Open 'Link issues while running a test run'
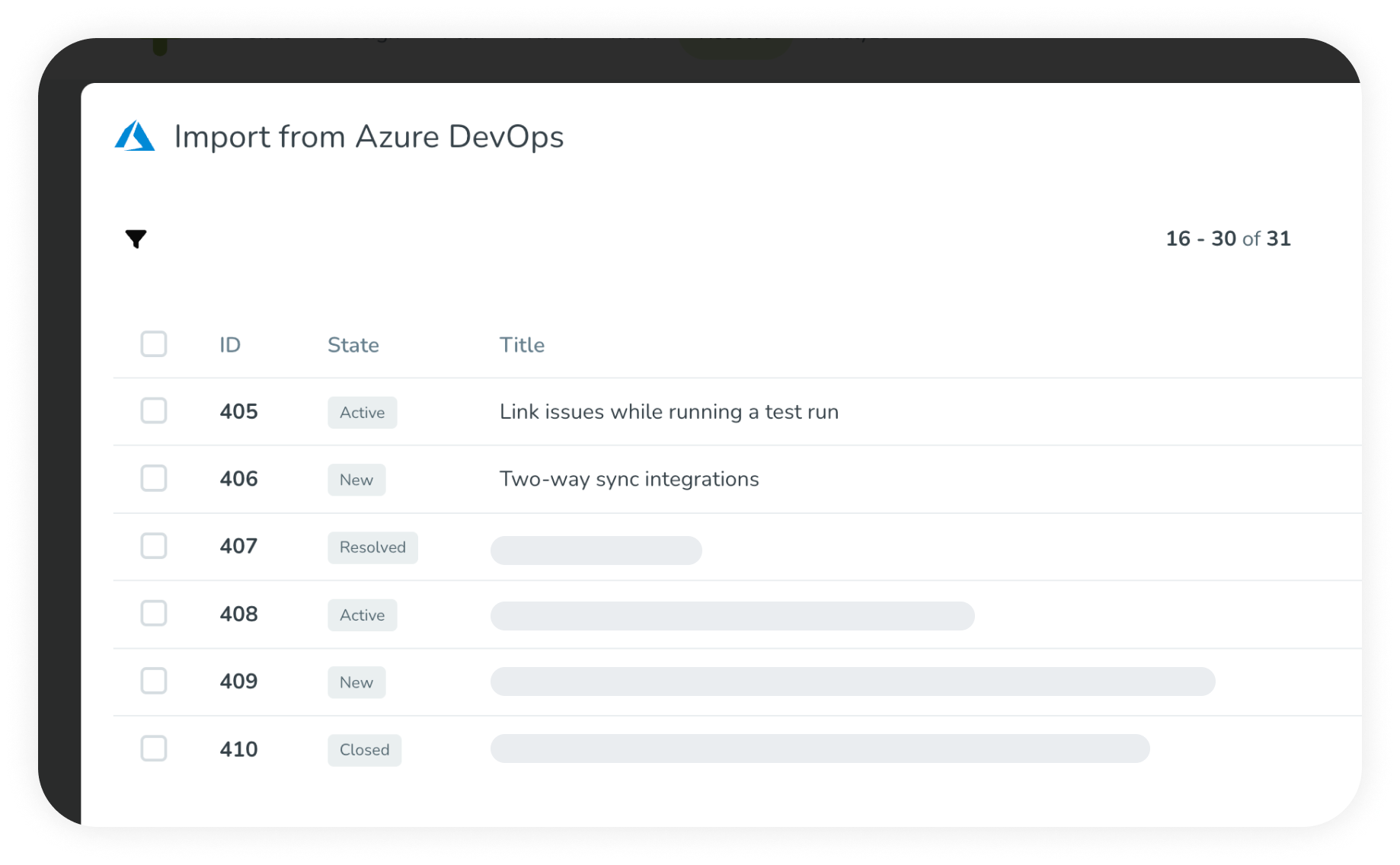The width and height of the screenshot is (1400, 865). (x=668, y=411)
